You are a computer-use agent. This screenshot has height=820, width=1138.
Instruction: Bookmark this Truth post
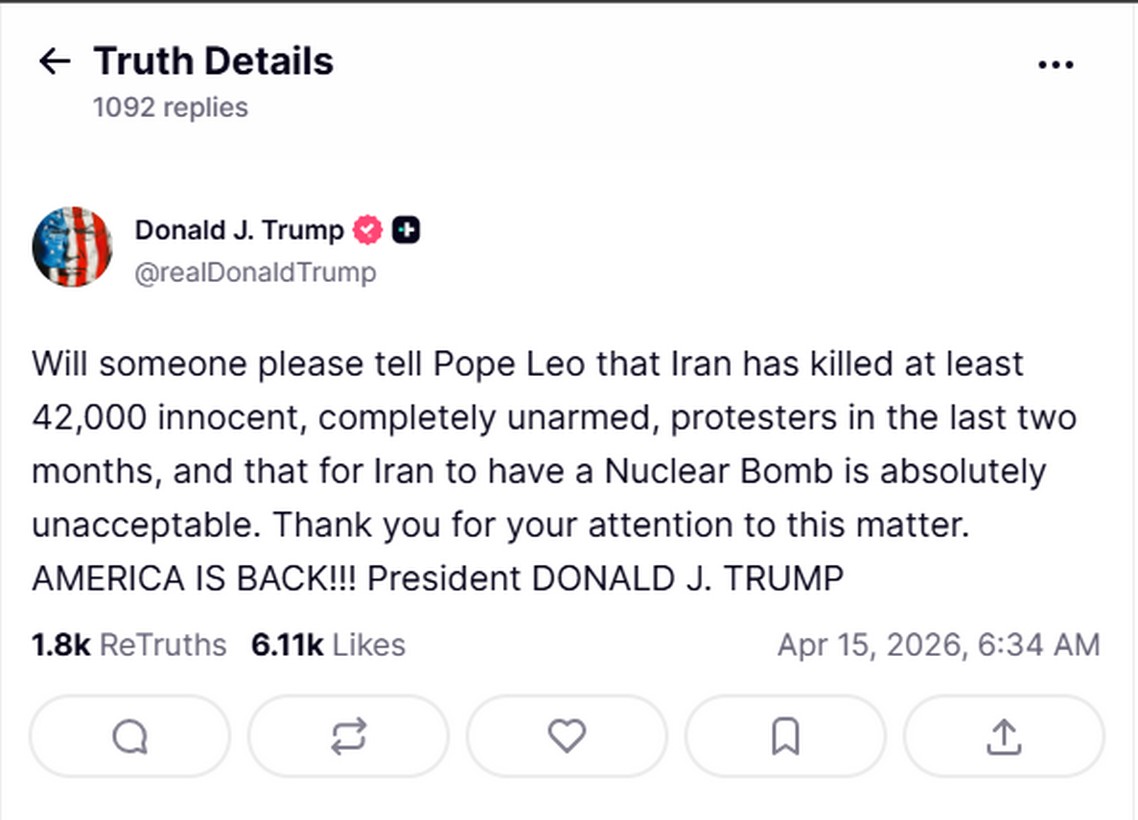(x=785, y=737)
